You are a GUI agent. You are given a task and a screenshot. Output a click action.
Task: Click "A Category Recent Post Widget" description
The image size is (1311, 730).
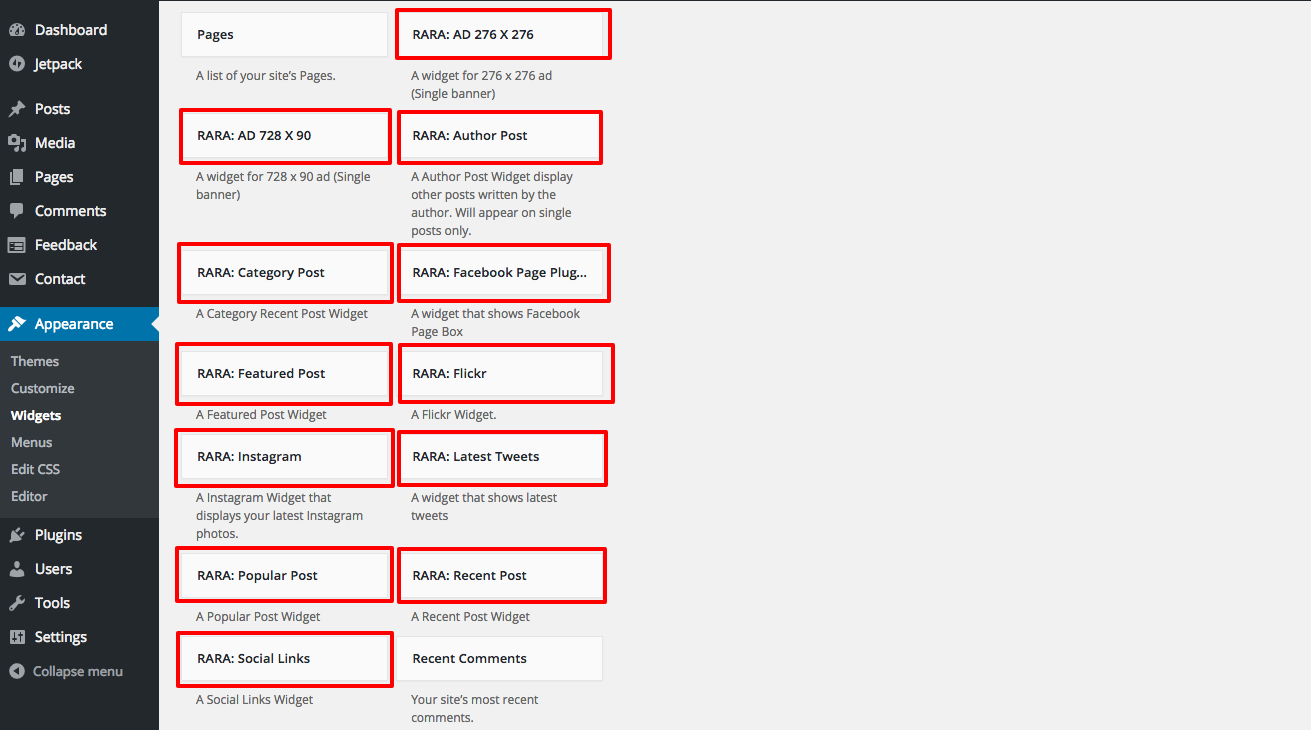tap(282, 314)
